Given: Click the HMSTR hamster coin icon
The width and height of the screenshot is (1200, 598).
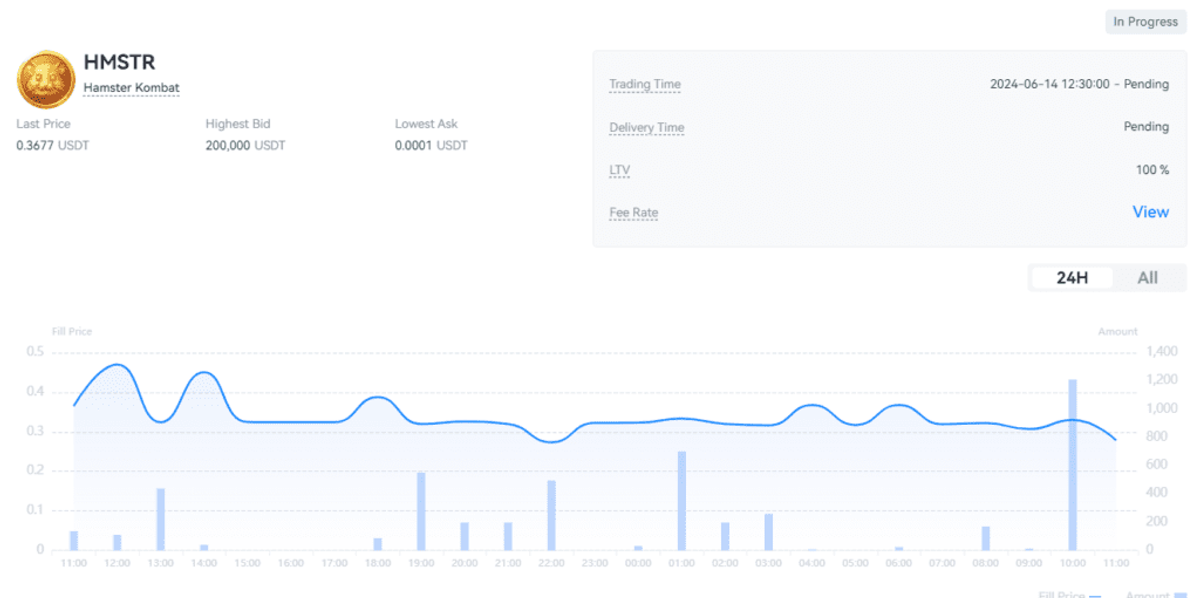Looking at the screenshot, I should [x=46, y=79].
